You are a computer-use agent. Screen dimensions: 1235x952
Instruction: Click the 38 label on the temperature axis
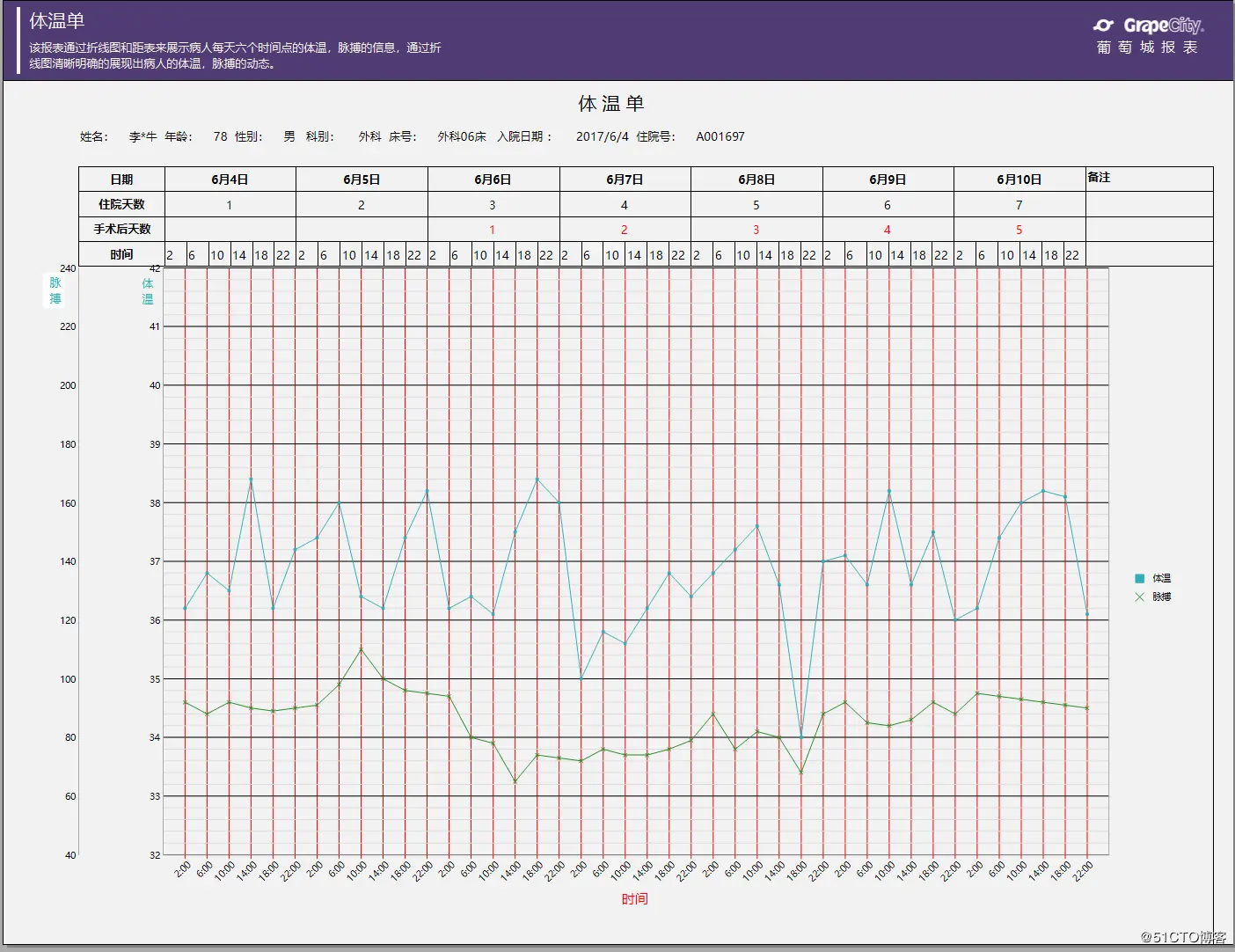click(x=155, y=503)
